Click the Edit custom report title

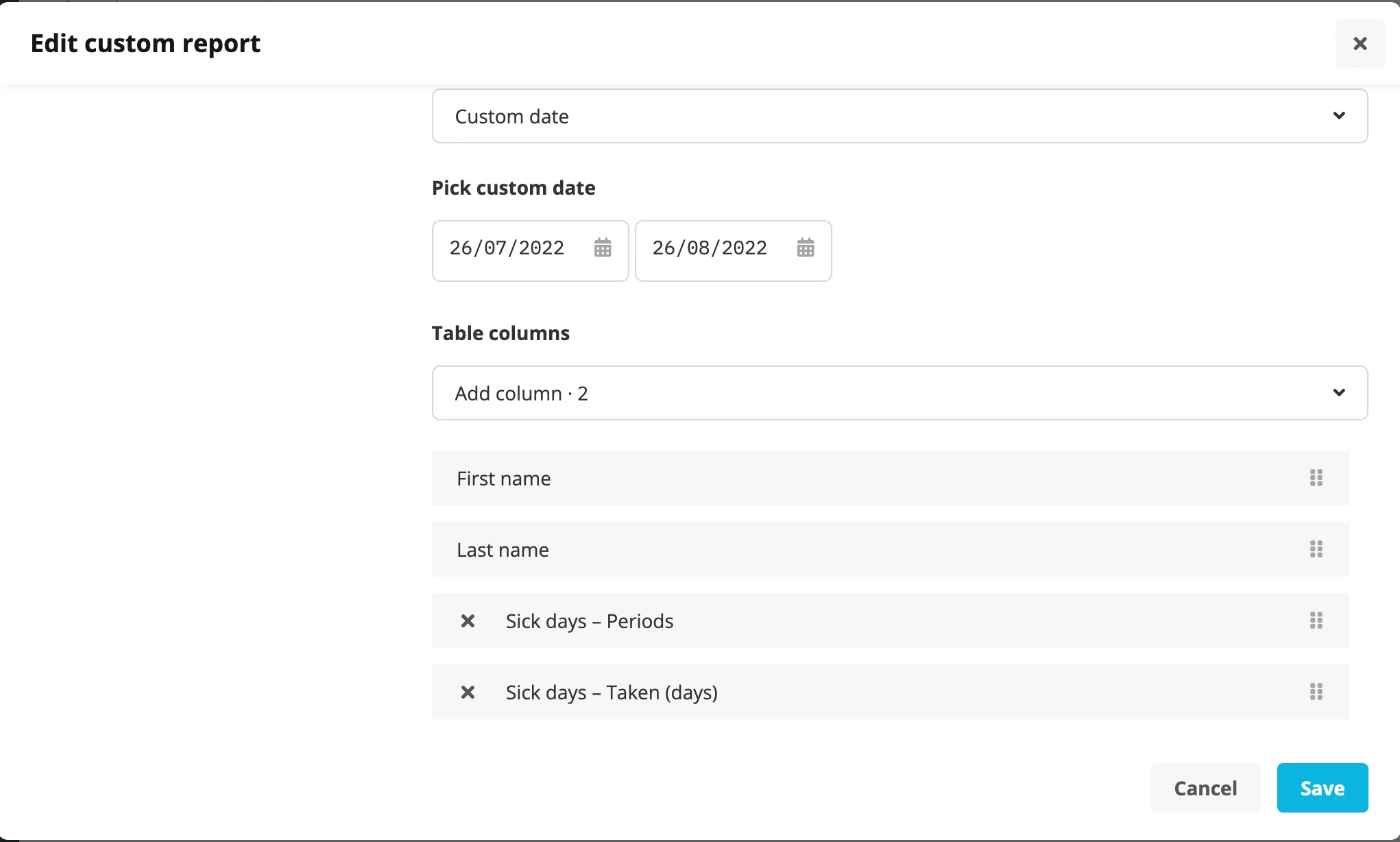[145, 43]
